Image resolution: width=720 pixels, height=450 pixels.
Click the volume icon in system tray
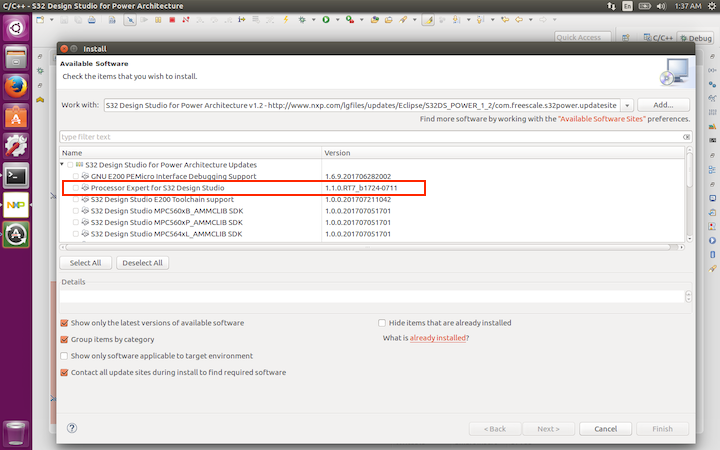coord(661,6)
